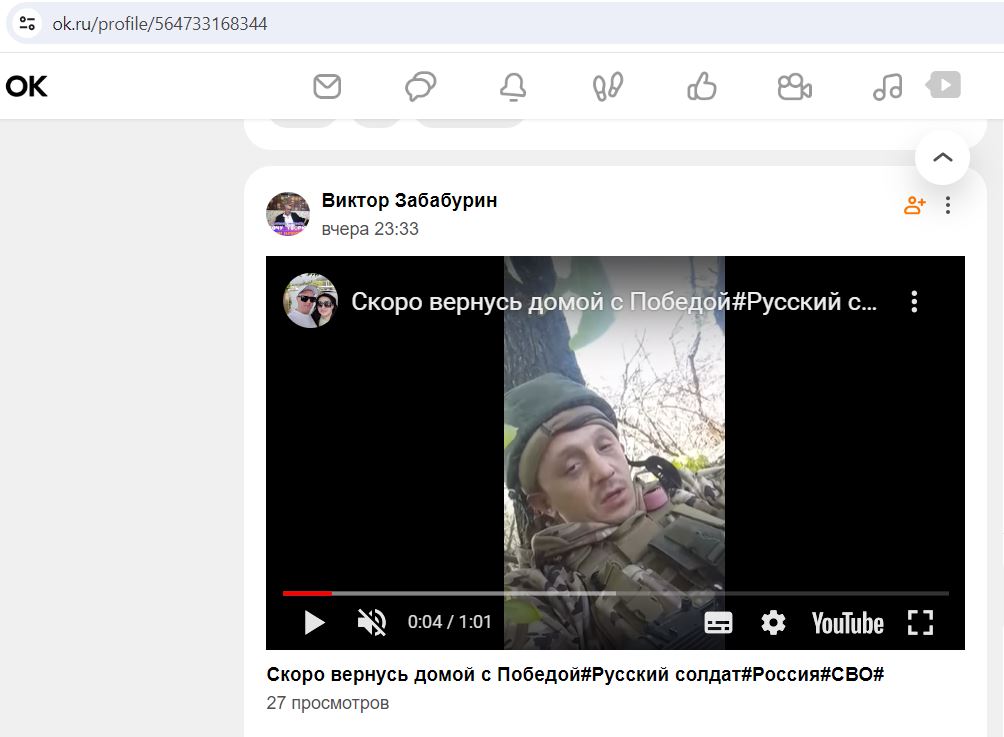Play the video with the play button

[x=314, y=622]
